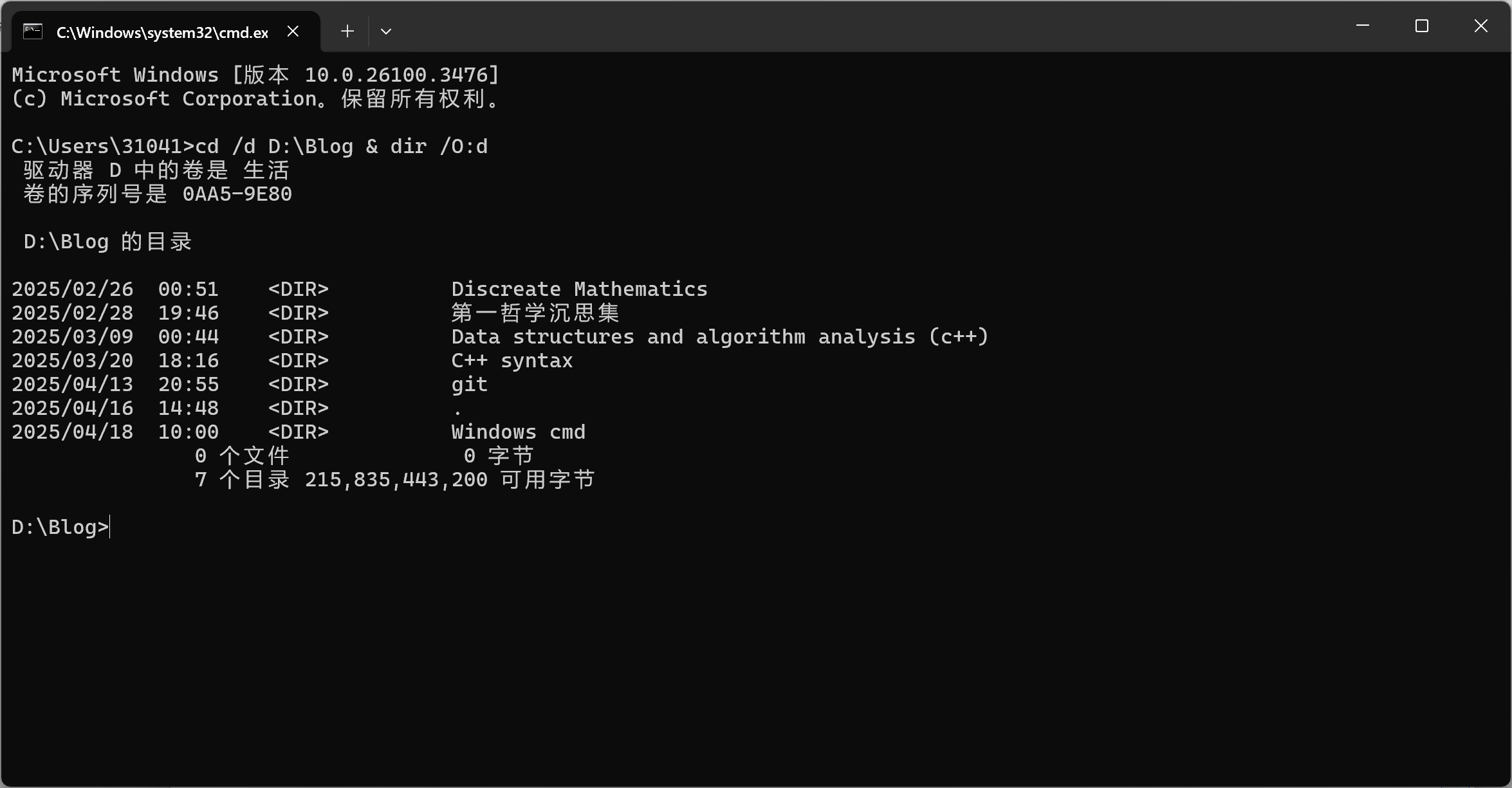The image size is (1512, 788).
Task: Click the C++ syntax directory entry
Action: pyautogui.click(x=512, y=361)
